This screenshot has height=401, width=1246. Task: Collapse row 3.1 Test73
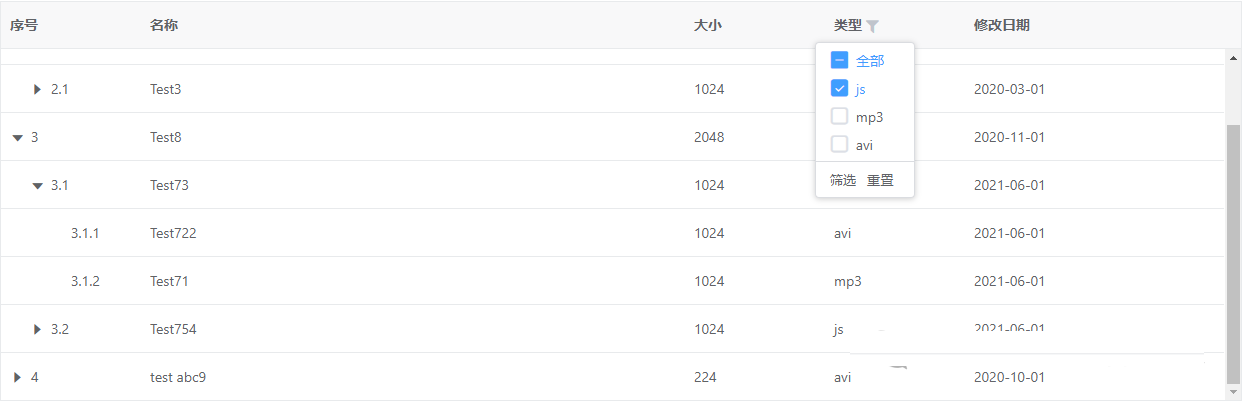(38, 185)
